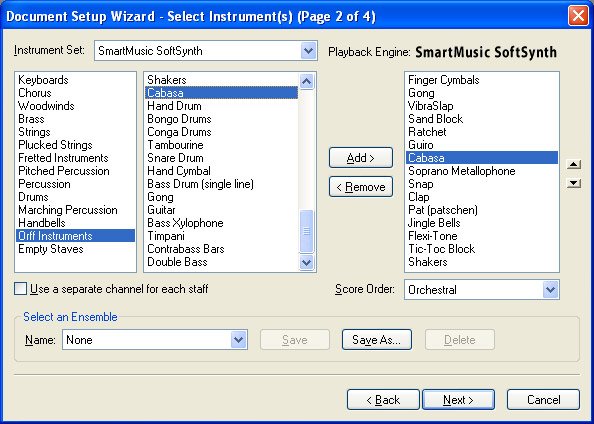The height and width of the screenshot is (424, 594).
Task: Select the Brass category
Action: coord(75,119)
